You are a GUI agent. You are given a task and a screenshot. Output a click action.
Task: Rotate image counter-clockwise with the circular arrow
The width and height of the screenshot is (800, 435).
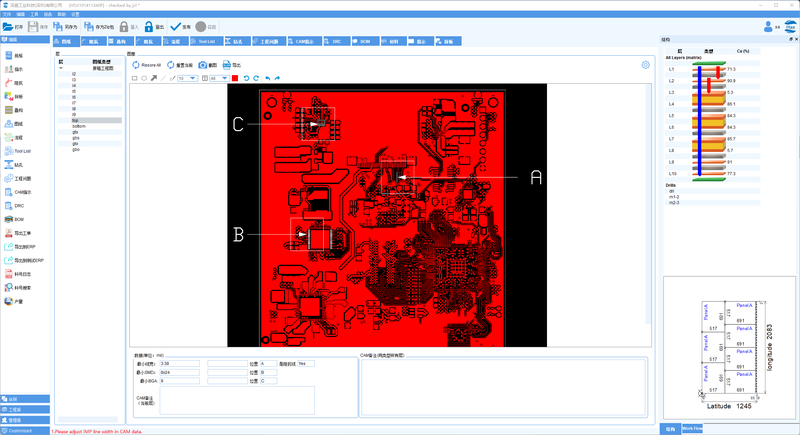pyautogui.click(x=246, y=78)
